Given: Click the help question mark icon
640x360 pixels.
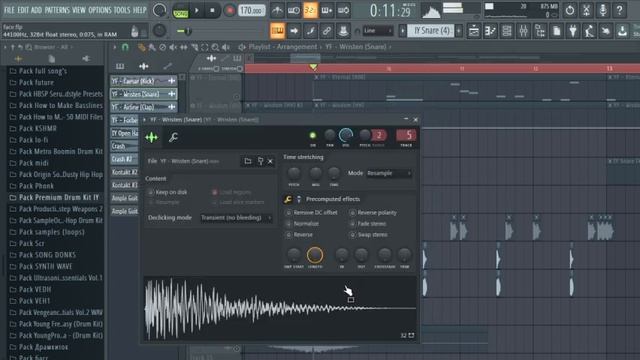Looking at the screenshot, I should pos(619,10).
